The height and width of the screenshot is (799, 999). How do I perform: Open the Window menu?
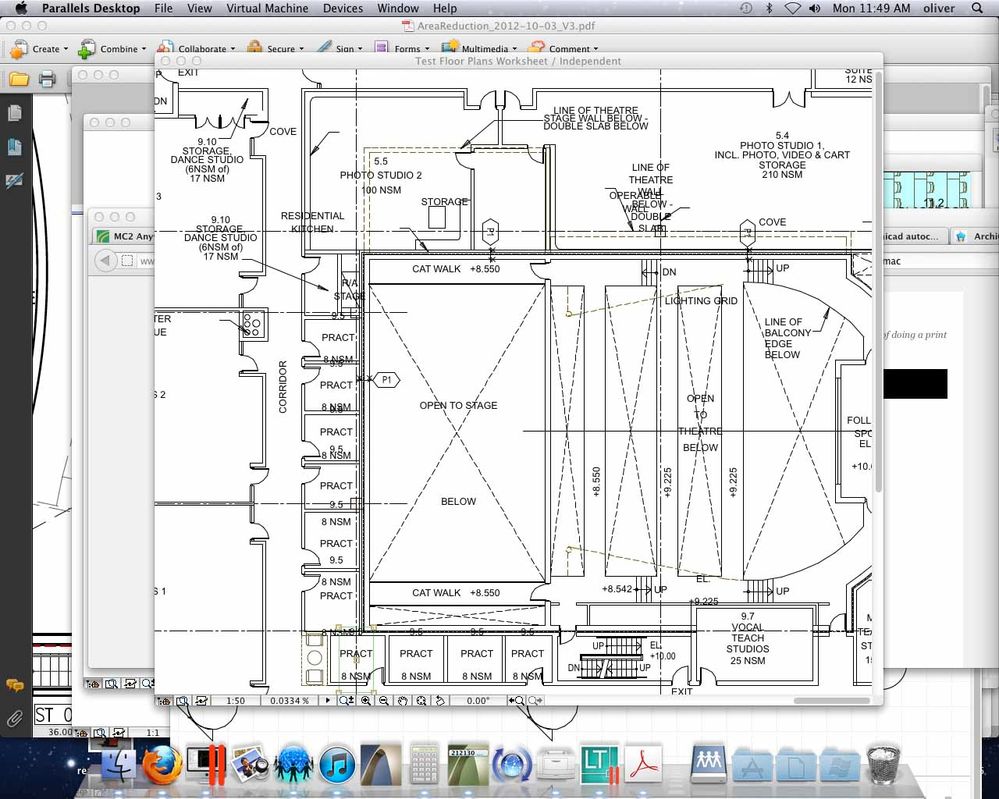(x=398, y=8)
